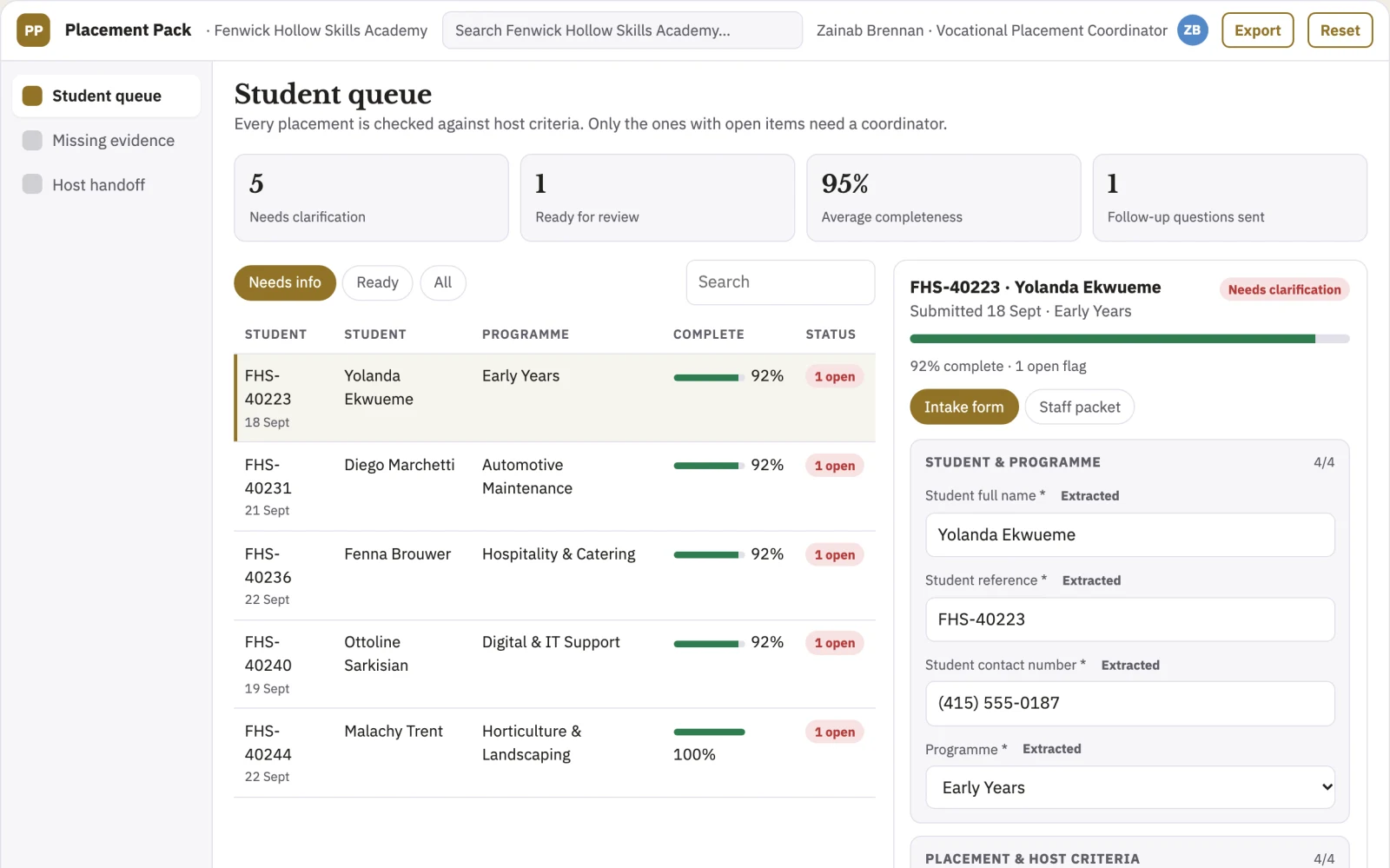The image size is (1390, 868).
Task: Click the Automotive Maintenance programme cell
Action: click(527, 477)
